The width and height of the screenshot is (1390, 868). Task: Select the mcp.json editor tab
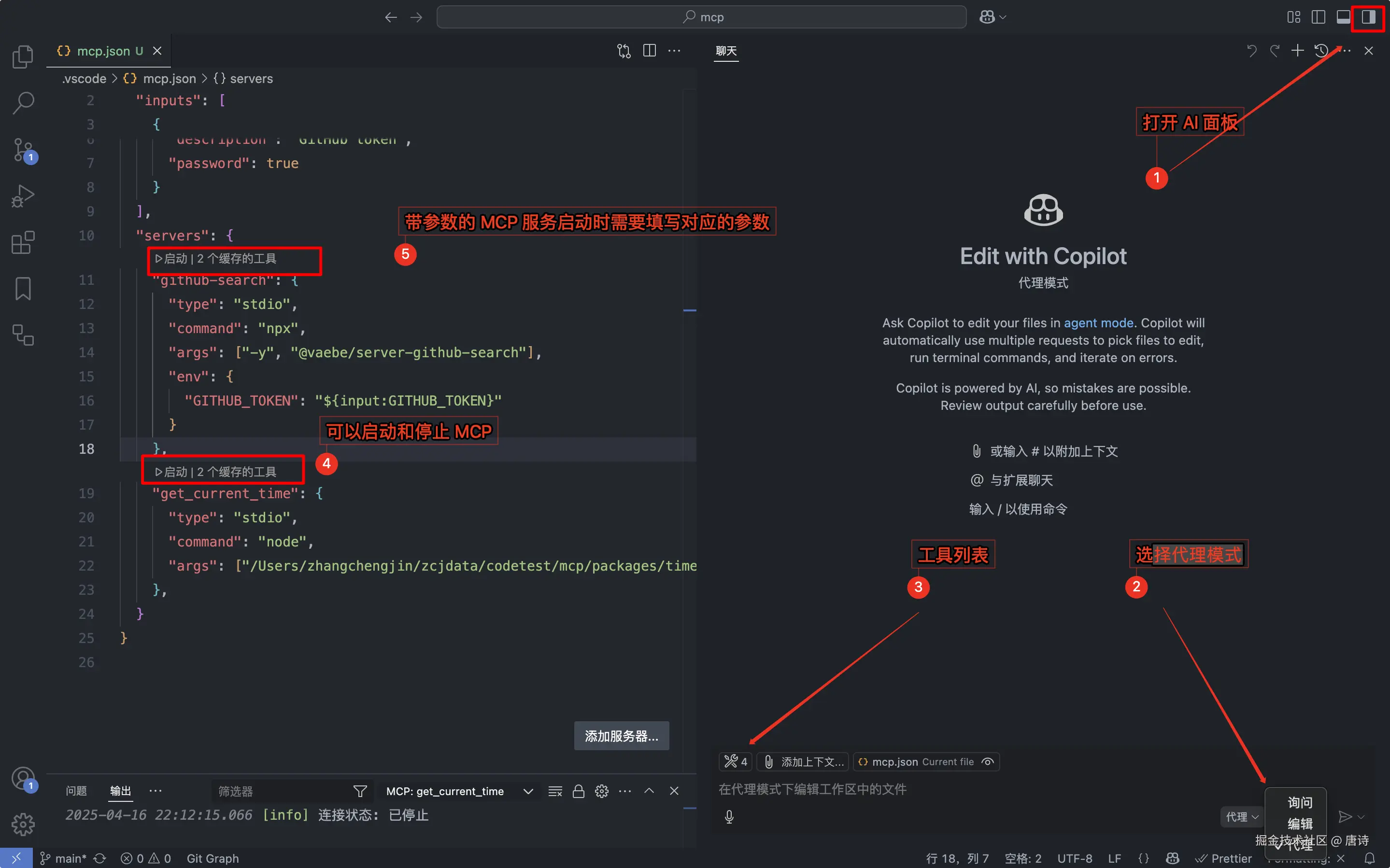(103, 51)
